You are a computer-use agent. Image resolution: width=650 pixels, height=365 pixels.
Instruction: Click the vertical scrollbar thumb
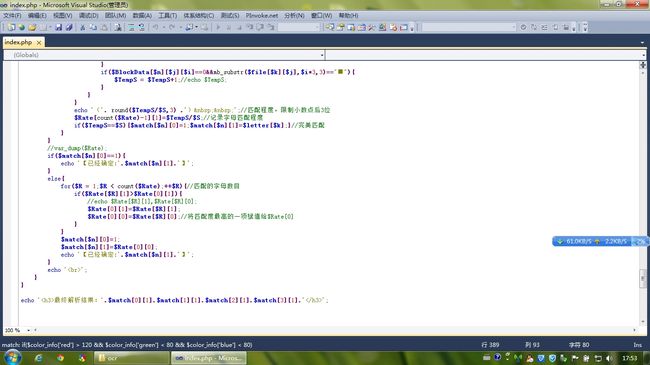pos(643,278)
